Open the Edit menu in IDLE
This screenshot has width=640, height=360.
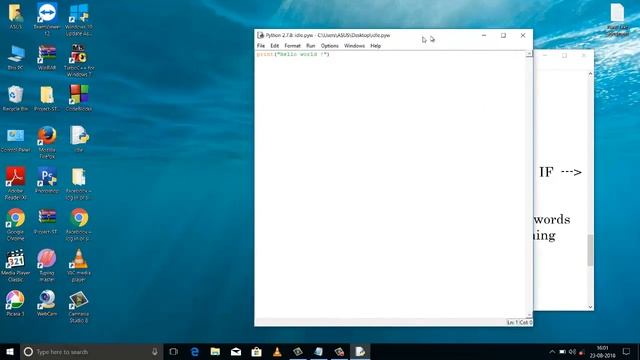tap(275, 46)
